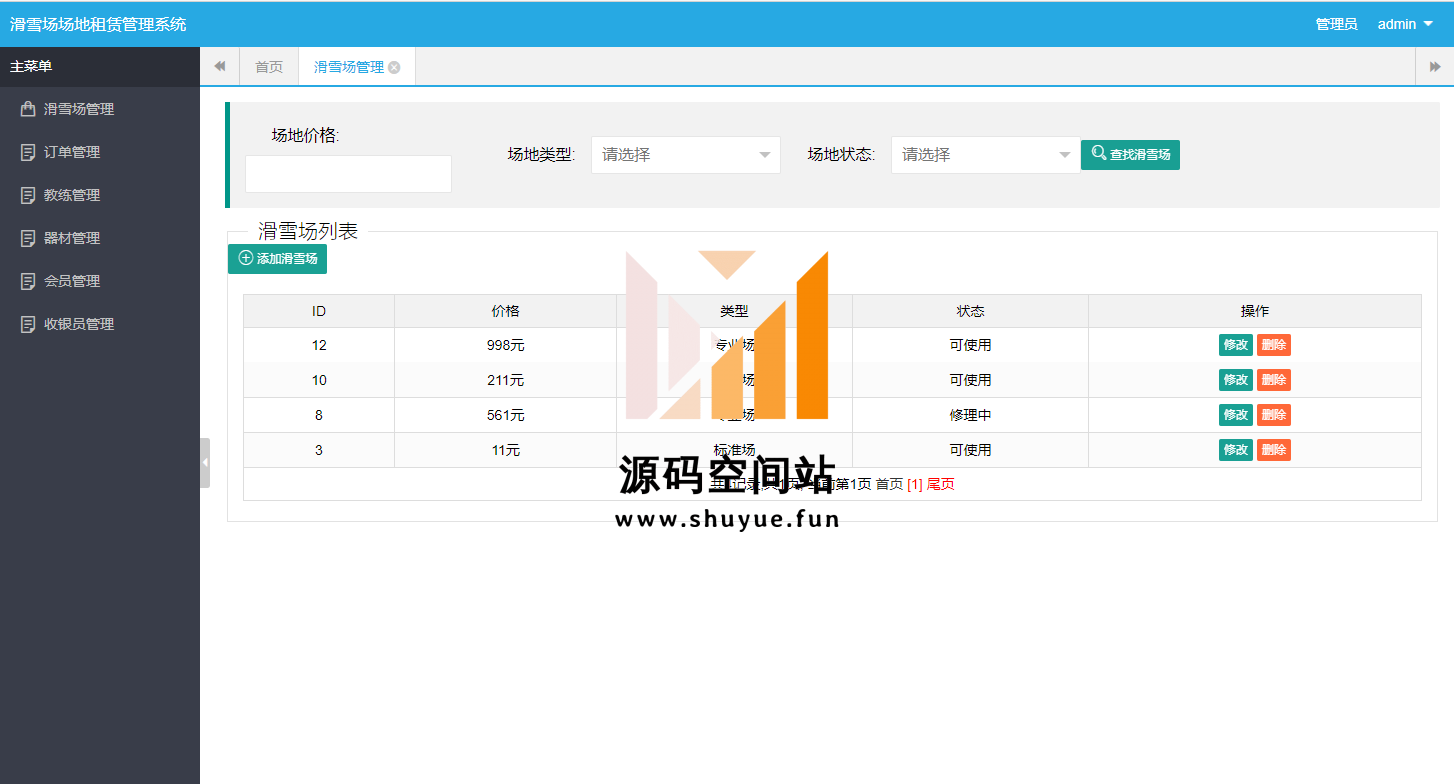The image size is (1454, 784).
Task: Expand the 场地类型 dropdown
Action: pyautogui.click(x=686, y=155)
